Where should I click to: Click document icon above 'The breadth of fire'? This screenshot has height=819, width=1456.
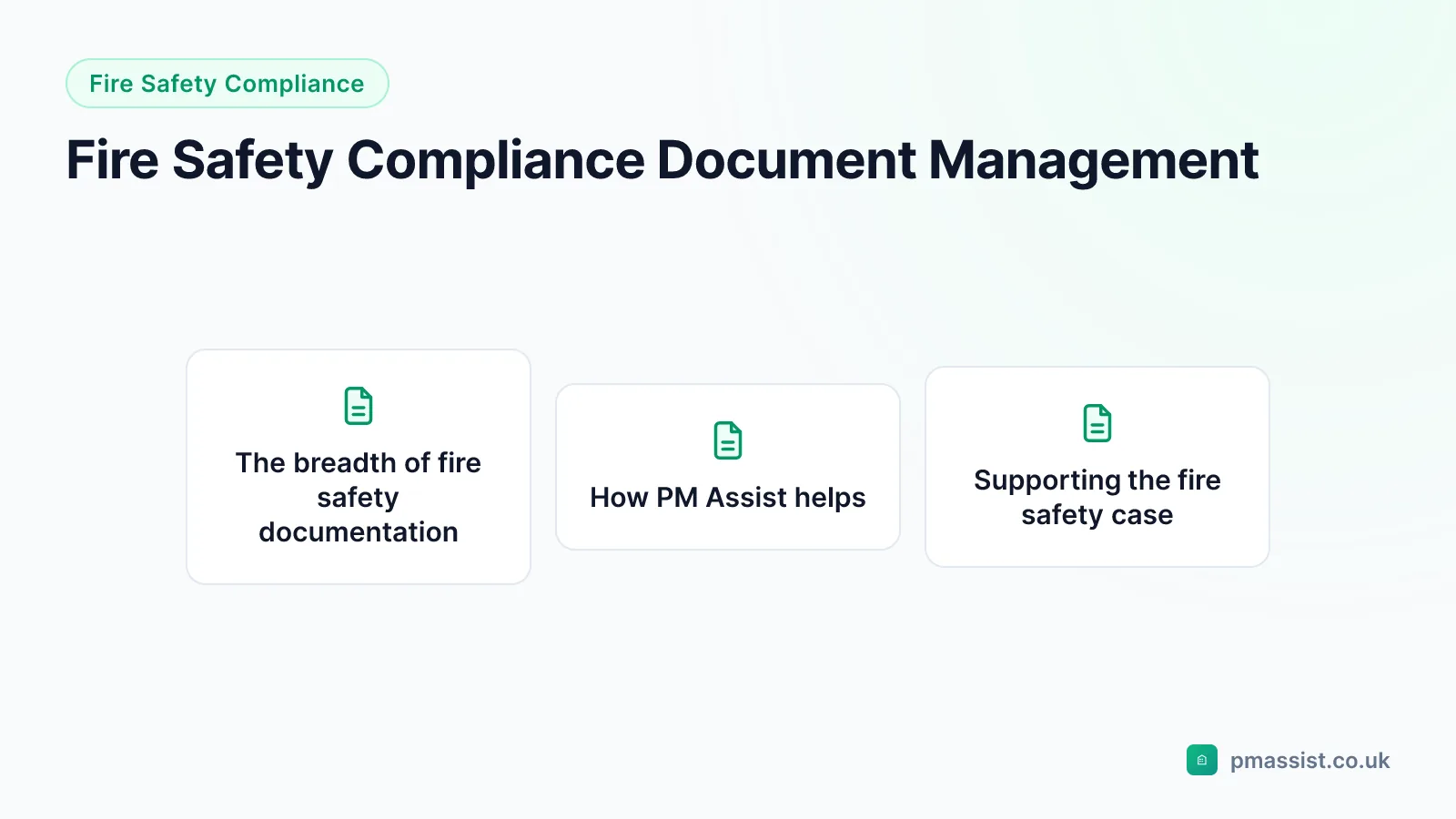click(x=359, y=406)
